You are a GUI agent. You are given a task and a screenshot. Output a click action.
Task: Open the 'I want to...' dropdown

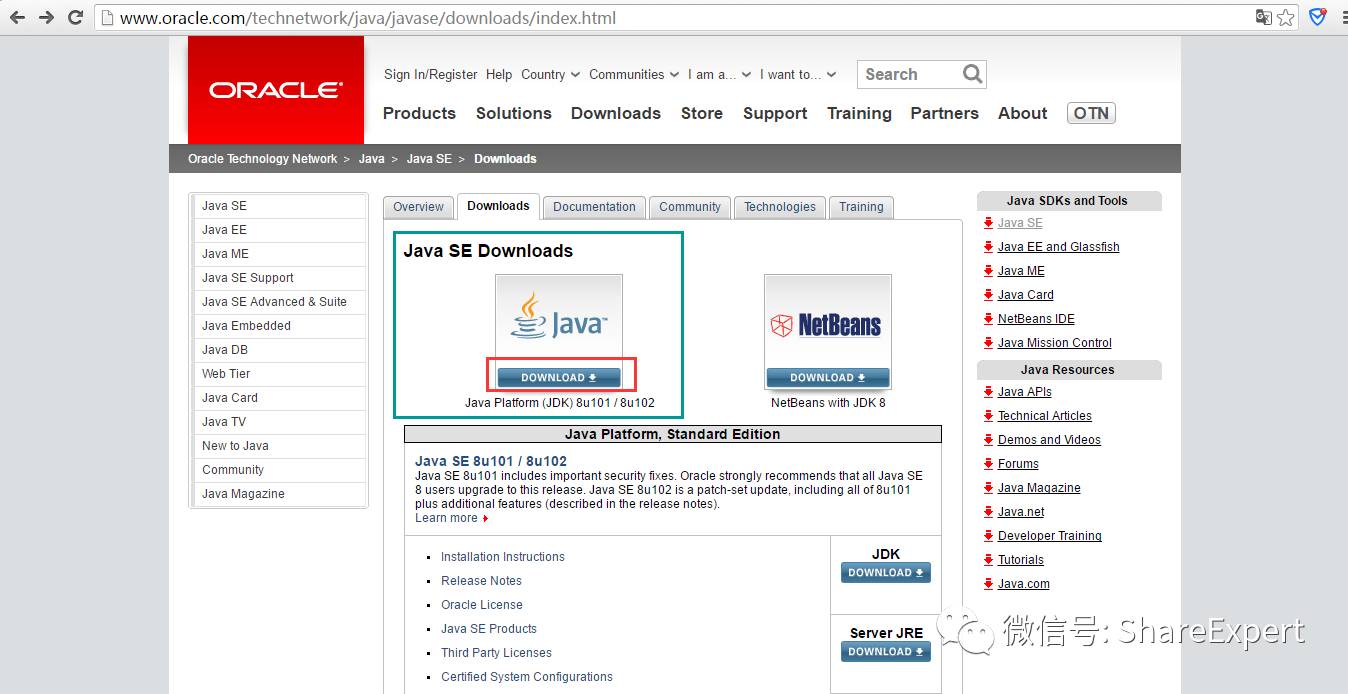tap(797, 74)
